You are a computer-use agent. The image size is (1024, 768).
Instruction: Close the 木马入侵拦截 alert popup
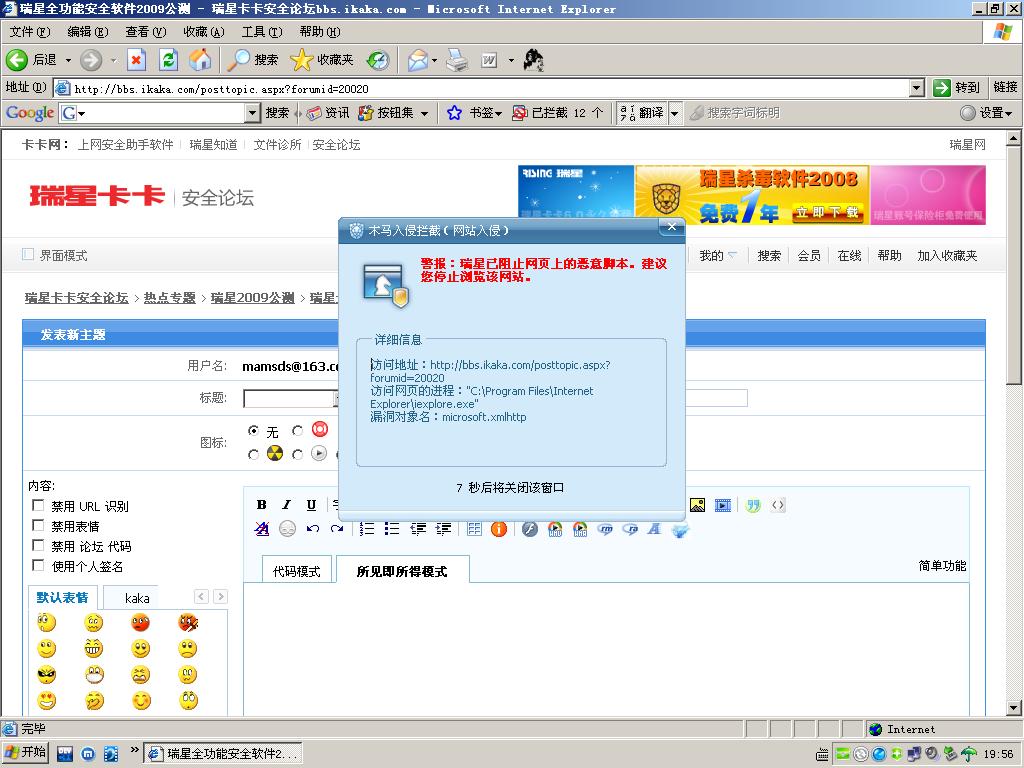tap(671, 227)
